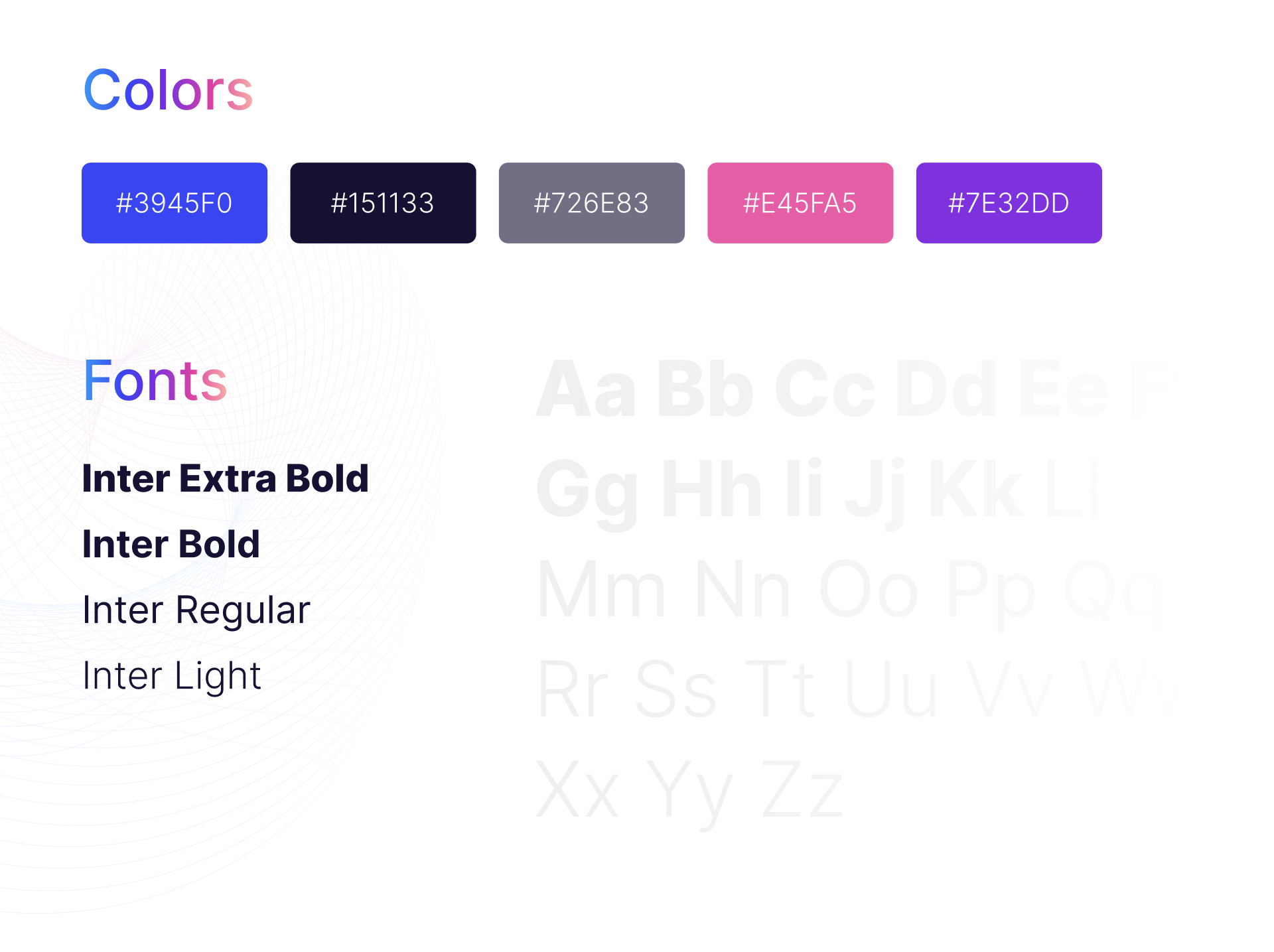The width and height of the screenshot is (1274, 952).
Task: Select the Inter Light font label
Action: click(172, 676)
